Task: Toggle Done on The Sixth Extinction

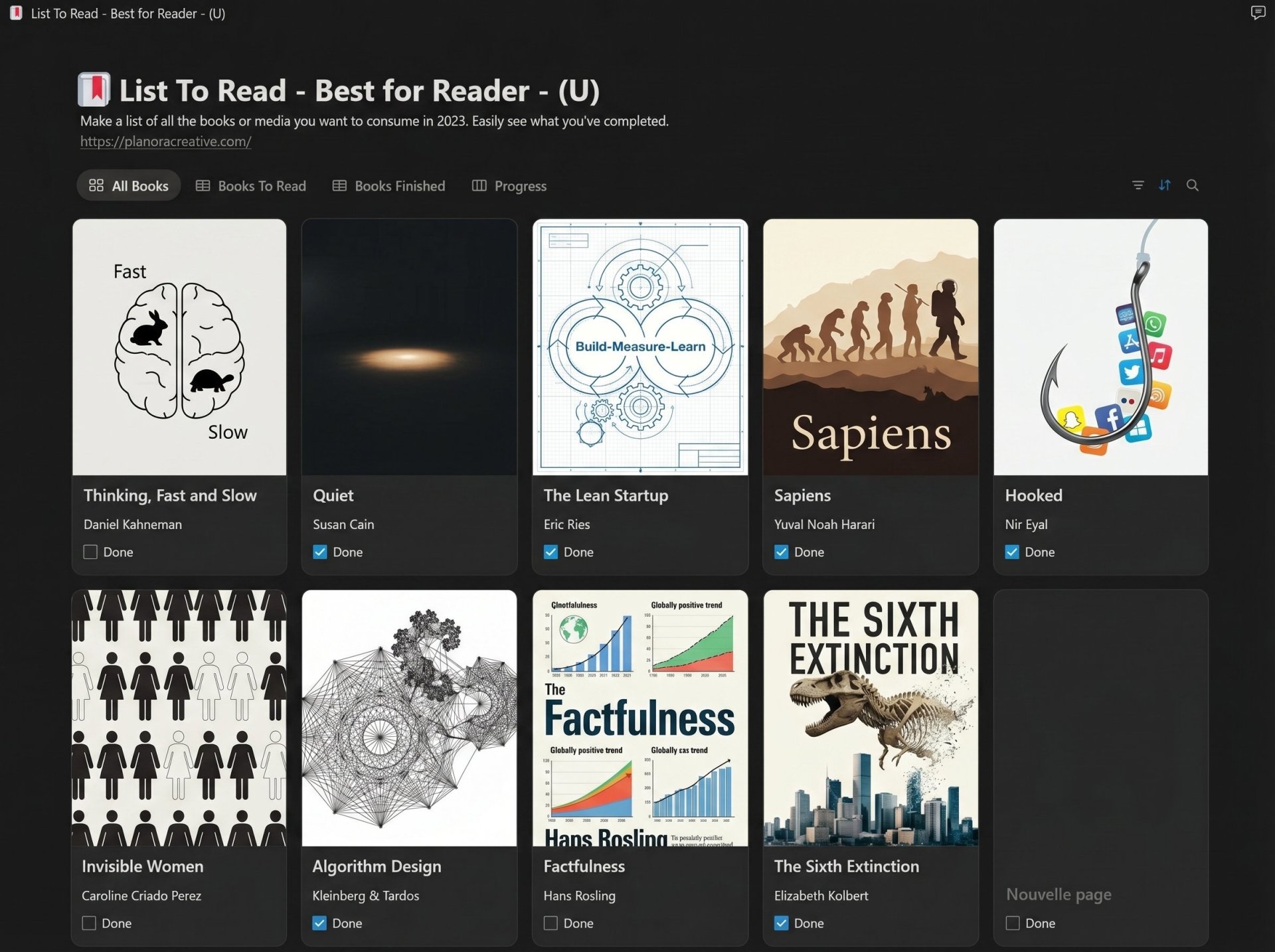Action: pos(782,923)
